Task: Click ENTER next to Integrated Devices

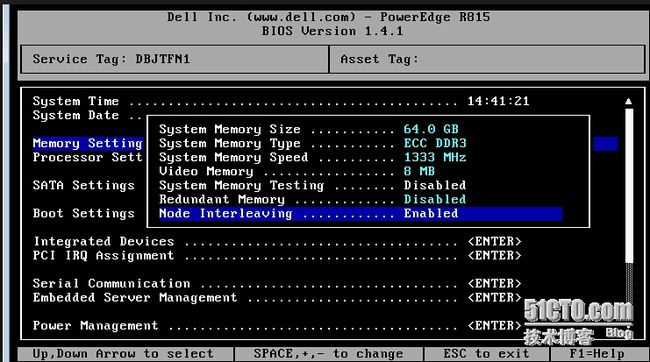Action: [x=495, y=241]
